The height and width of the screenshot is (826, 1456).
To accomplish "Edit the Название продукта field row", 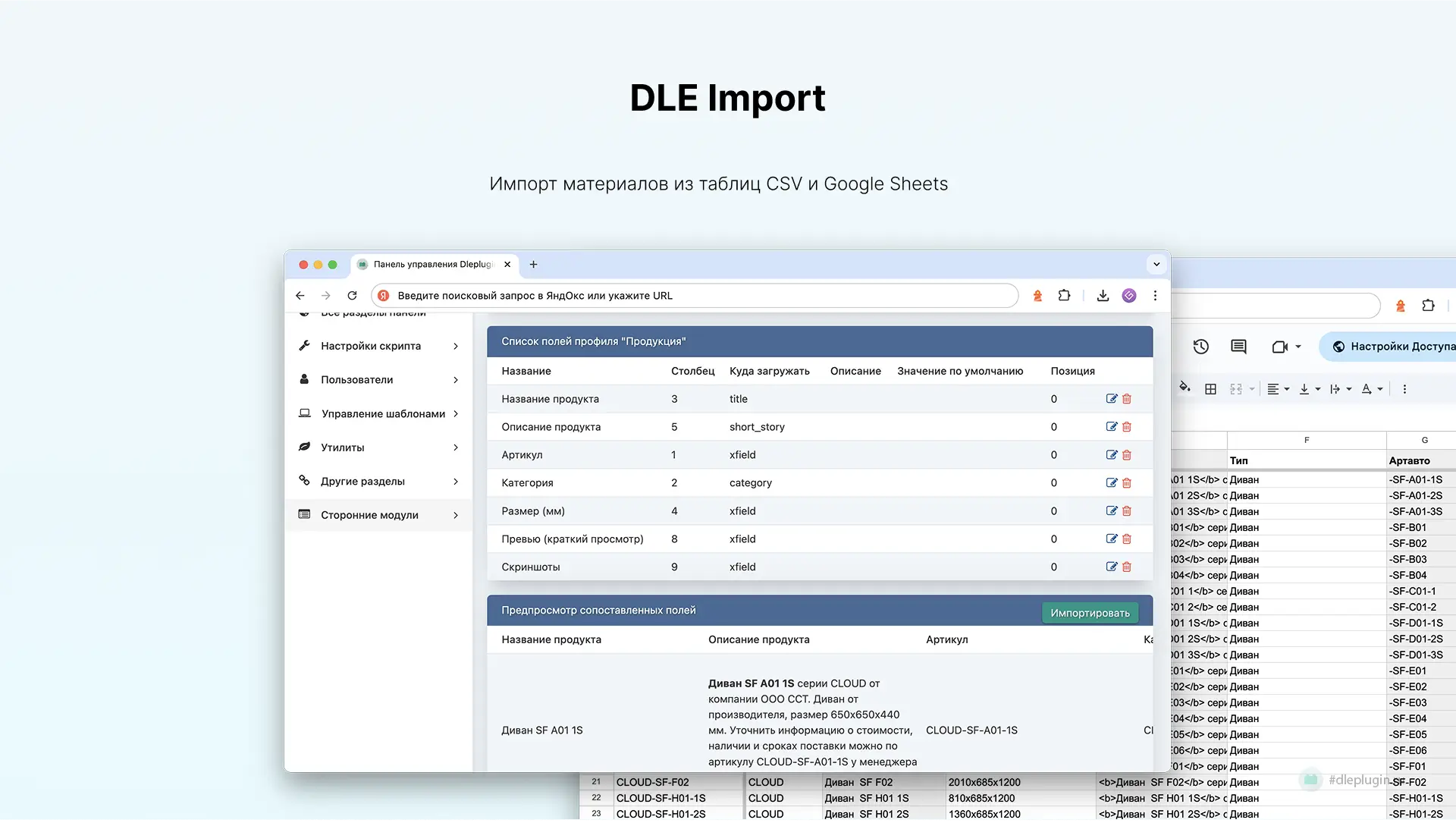I will 1112,399.
